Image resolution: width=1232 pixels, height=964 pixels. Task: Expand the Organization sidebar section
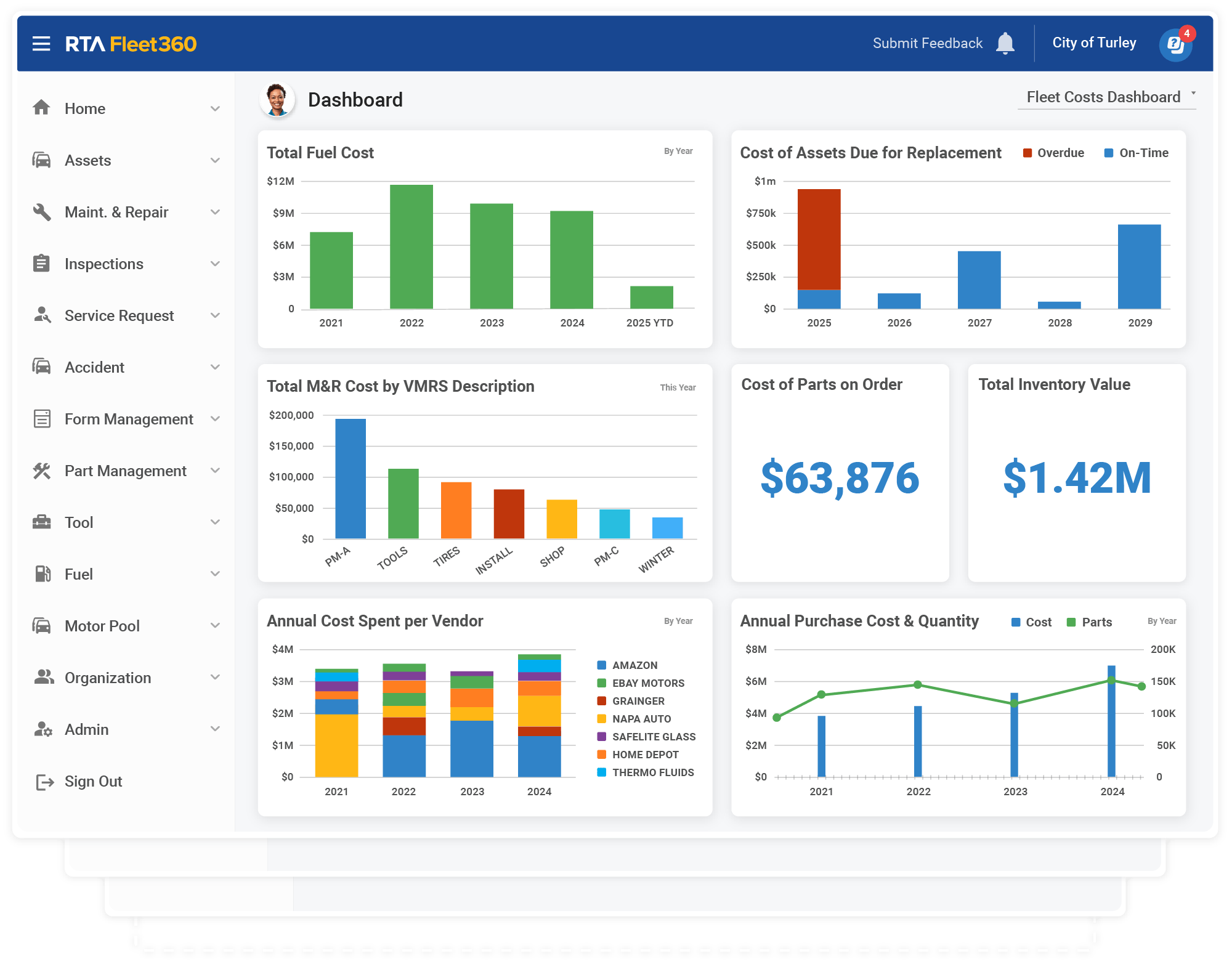tap(107, 678)
